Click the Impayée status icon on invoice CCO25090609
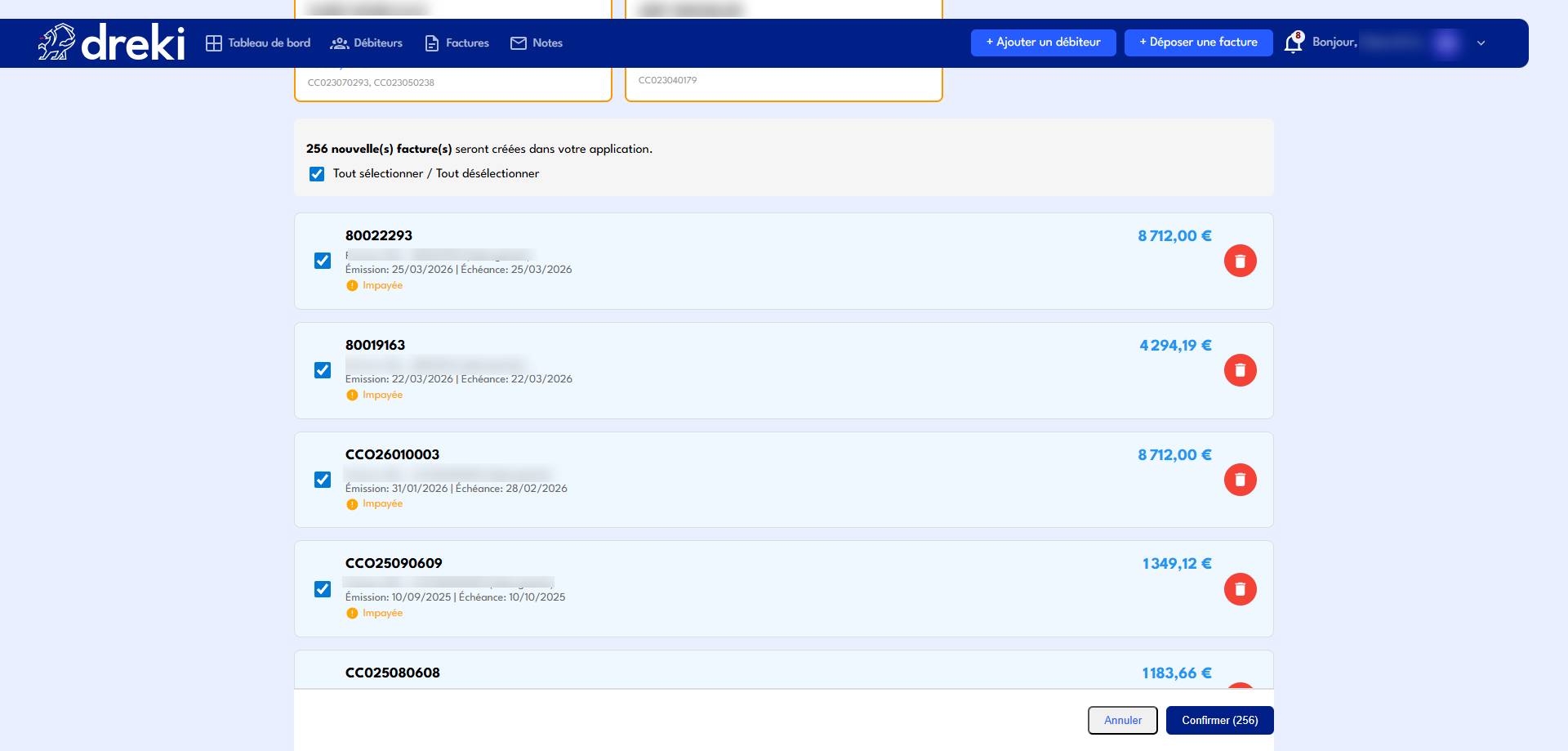The image size is (1568, 751). tap(352, 614)
